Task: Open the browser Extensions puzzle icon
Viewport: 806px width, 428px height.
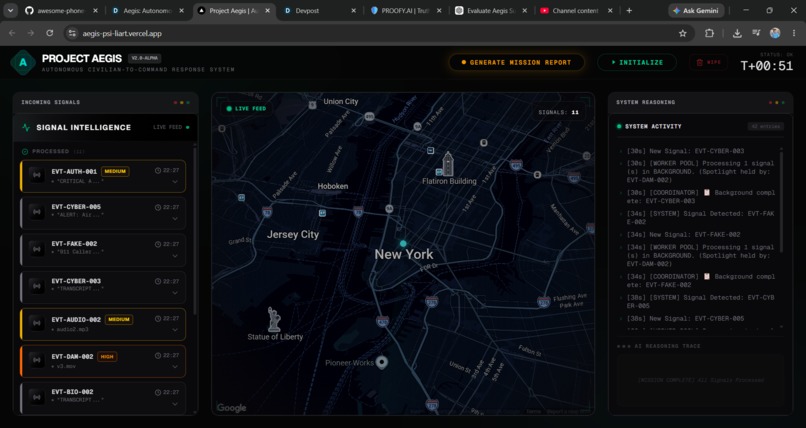Action: (x=709, y=33)
